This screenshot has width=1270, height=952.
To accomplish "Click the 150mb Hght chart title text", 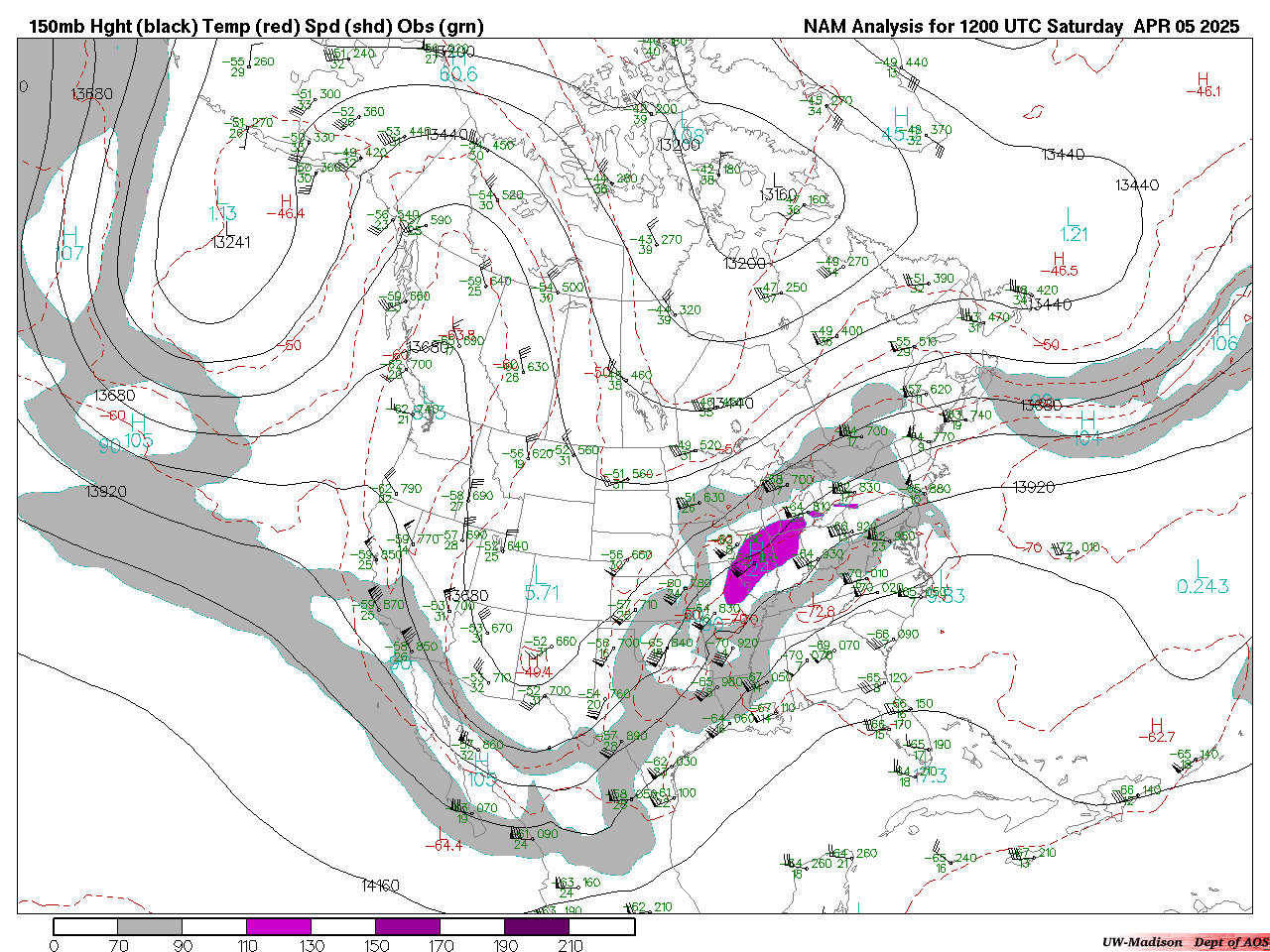I will click(x=256, y=27).
